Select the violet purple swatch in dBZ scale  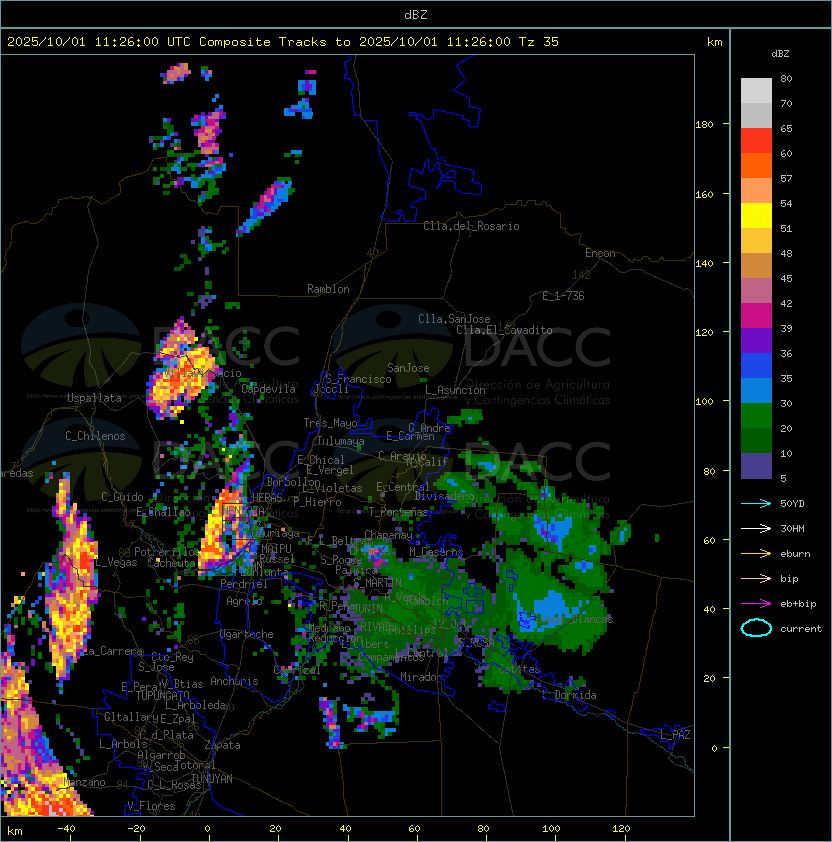pos(756,340)
